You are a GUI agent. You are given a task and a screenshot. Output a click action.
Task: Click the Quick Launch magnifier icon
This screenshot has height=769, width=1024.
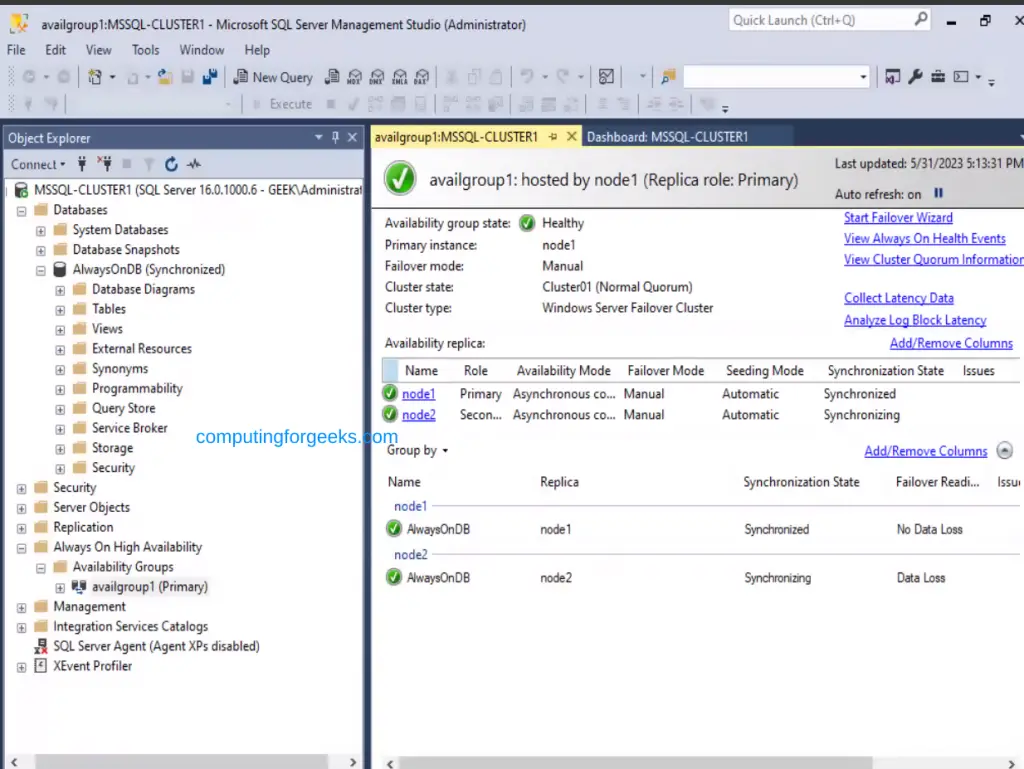point(920,20)
